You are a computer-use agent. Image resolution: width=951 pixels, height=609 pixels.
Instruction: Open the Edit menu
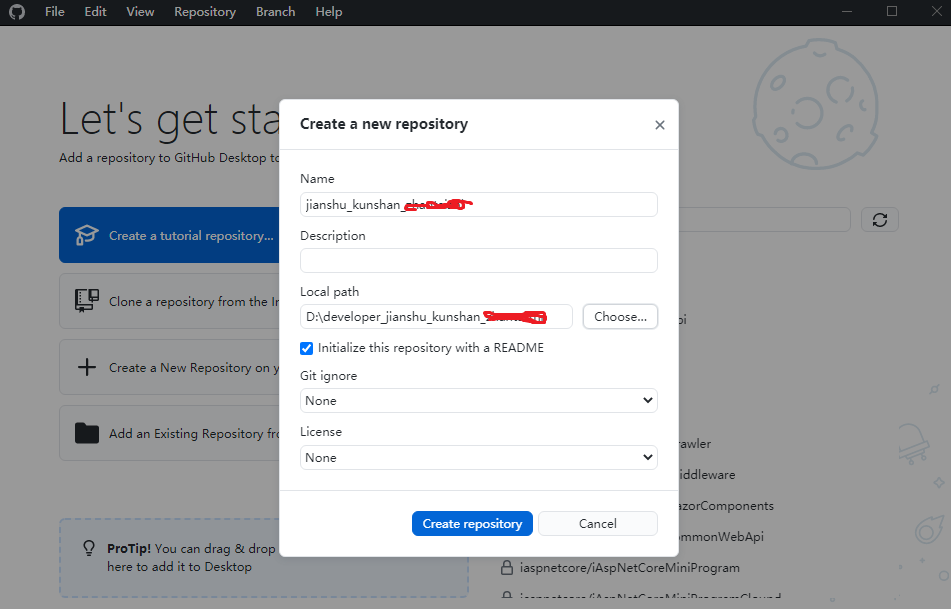(x=95, y=12)
